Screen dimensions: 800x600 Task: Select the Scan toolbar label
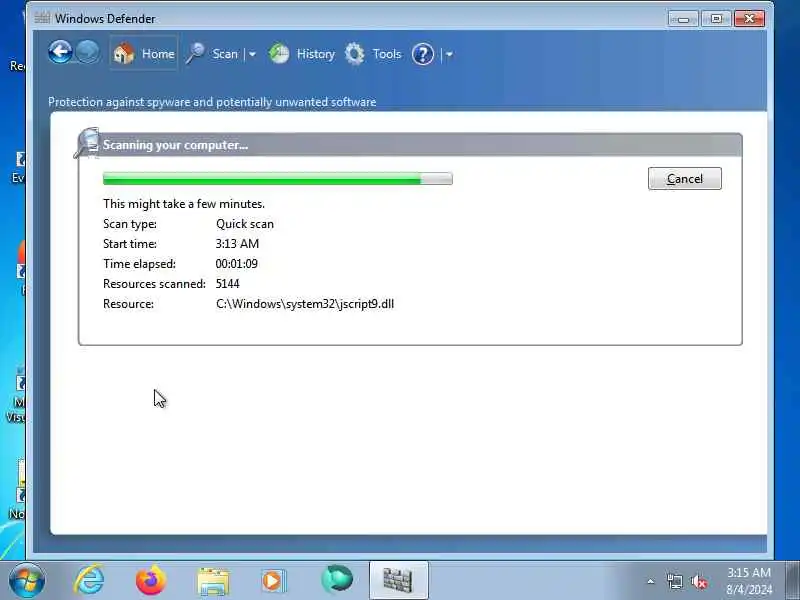click(x=225, y=54)
